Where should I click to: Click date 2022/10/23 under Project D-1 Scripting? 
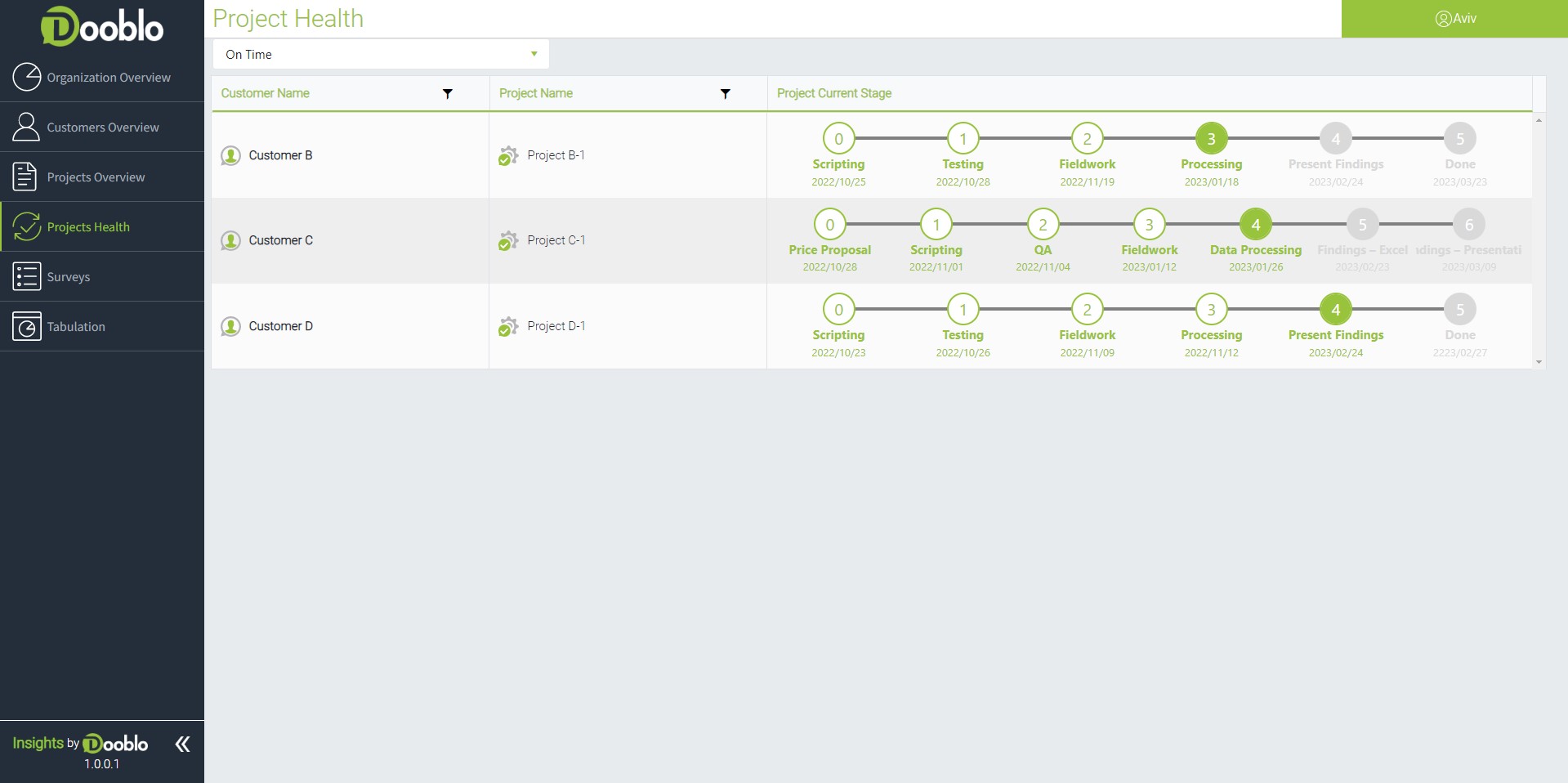tap(838, 353)
